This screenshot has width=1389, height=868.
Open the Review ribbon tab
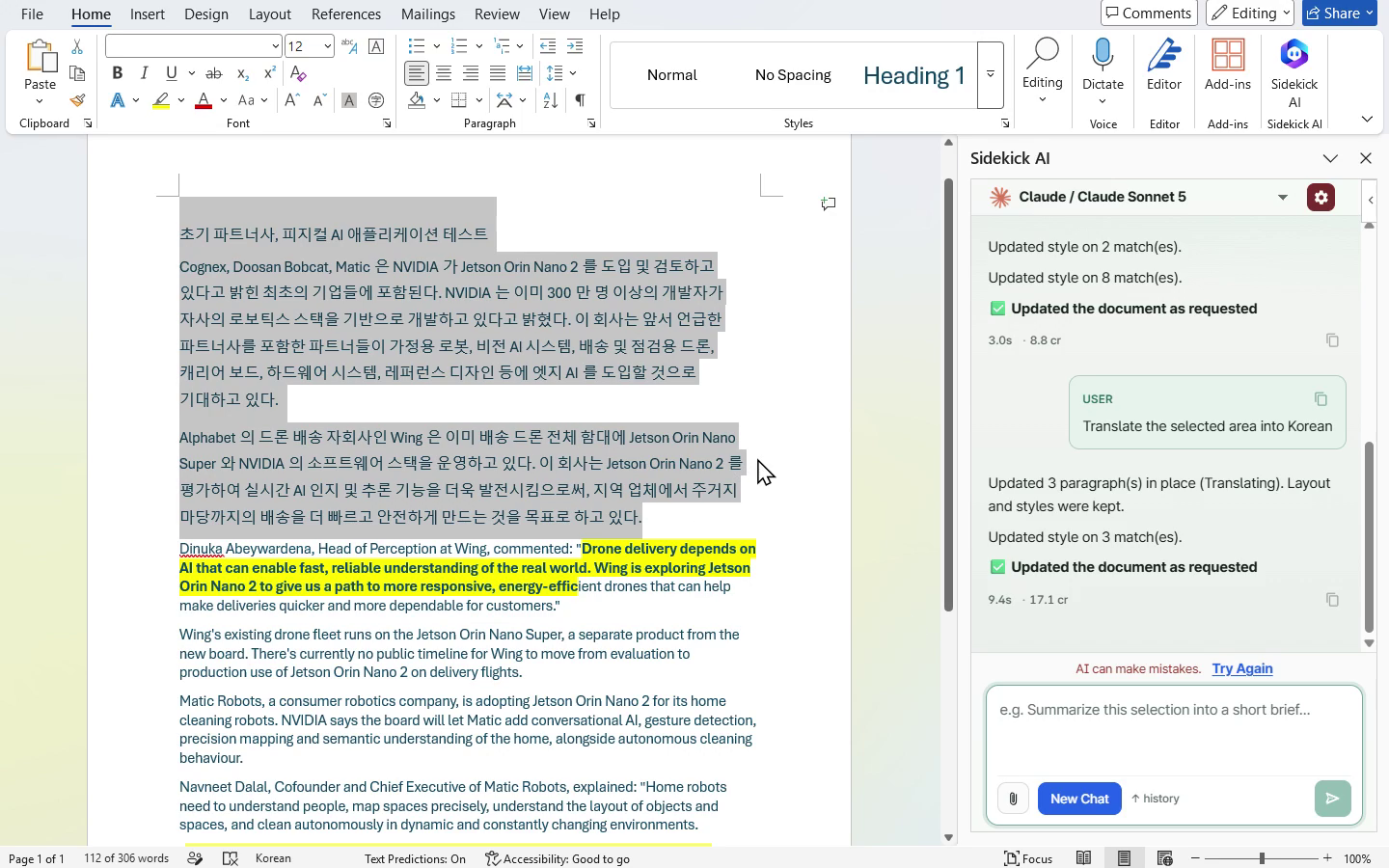tap(497, 14)
